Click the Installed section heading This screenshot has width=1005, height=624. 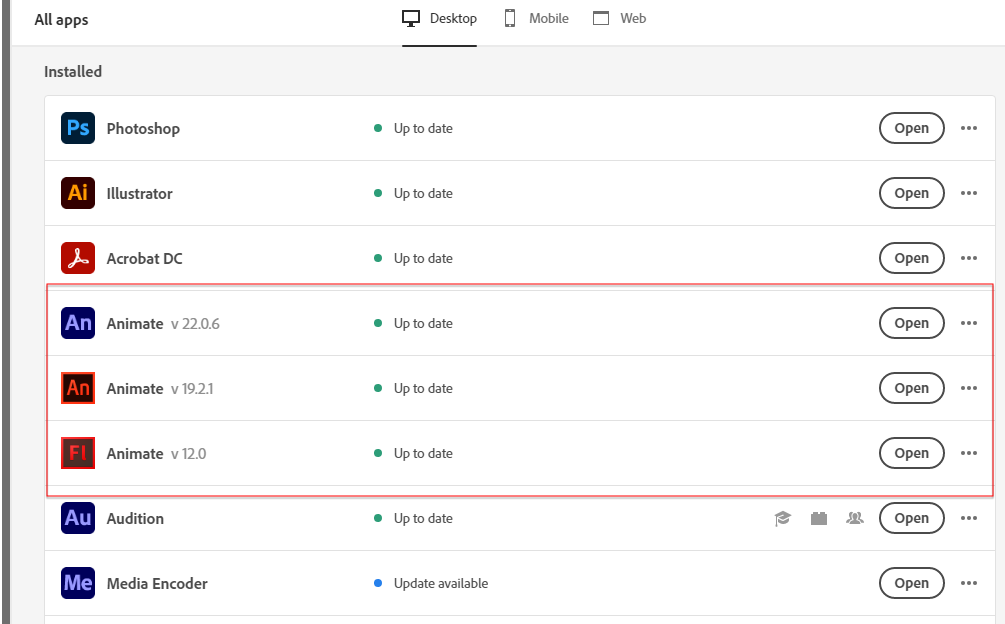73,72
